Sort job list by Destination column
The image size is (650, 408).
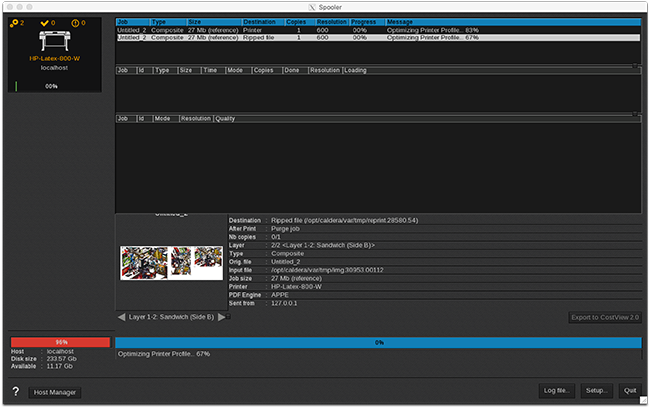[x=261, y=20]
